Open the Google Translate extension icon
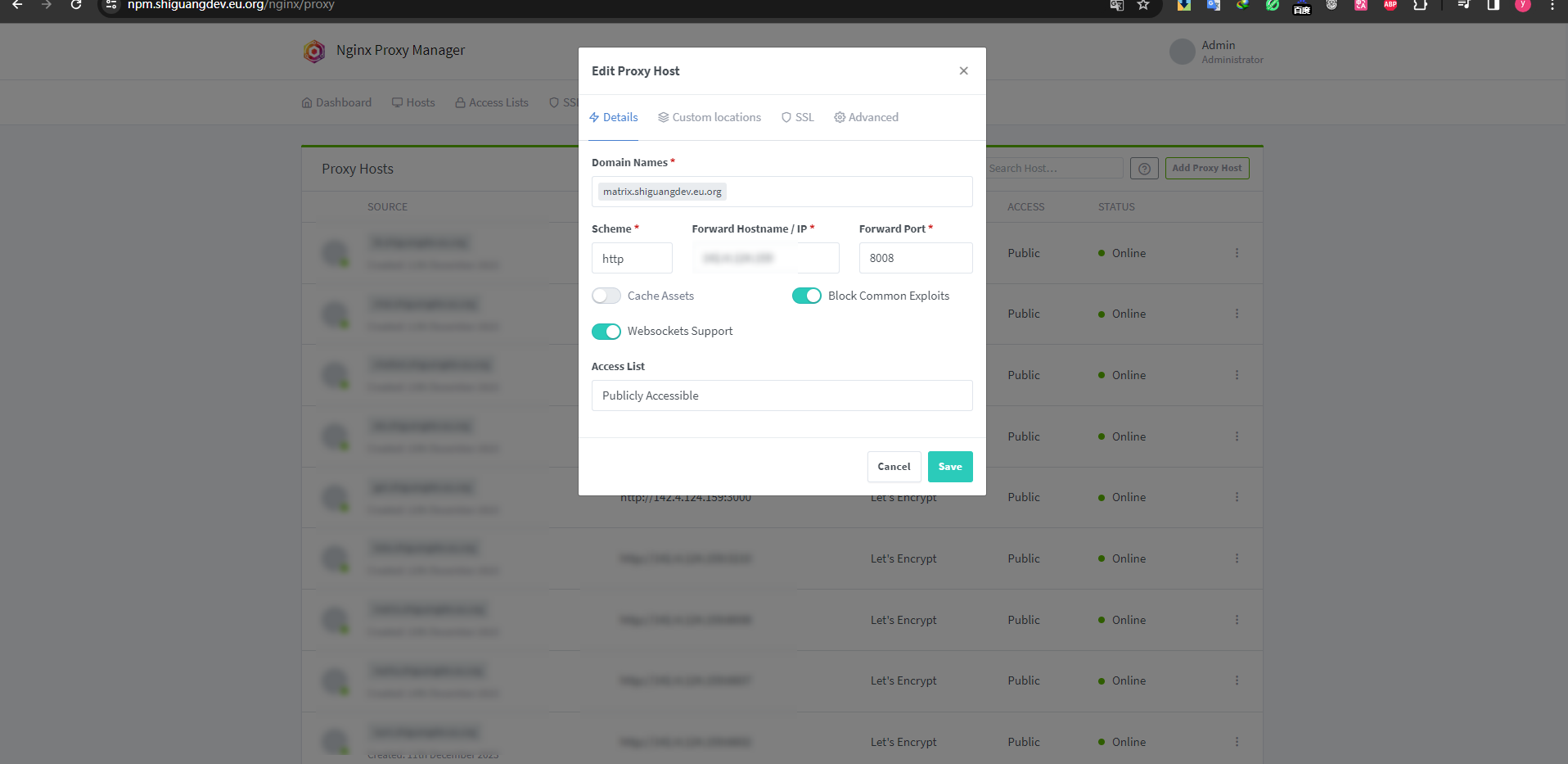The height and width of the screenshot is (764, 1568). [x=1214, y=5]
